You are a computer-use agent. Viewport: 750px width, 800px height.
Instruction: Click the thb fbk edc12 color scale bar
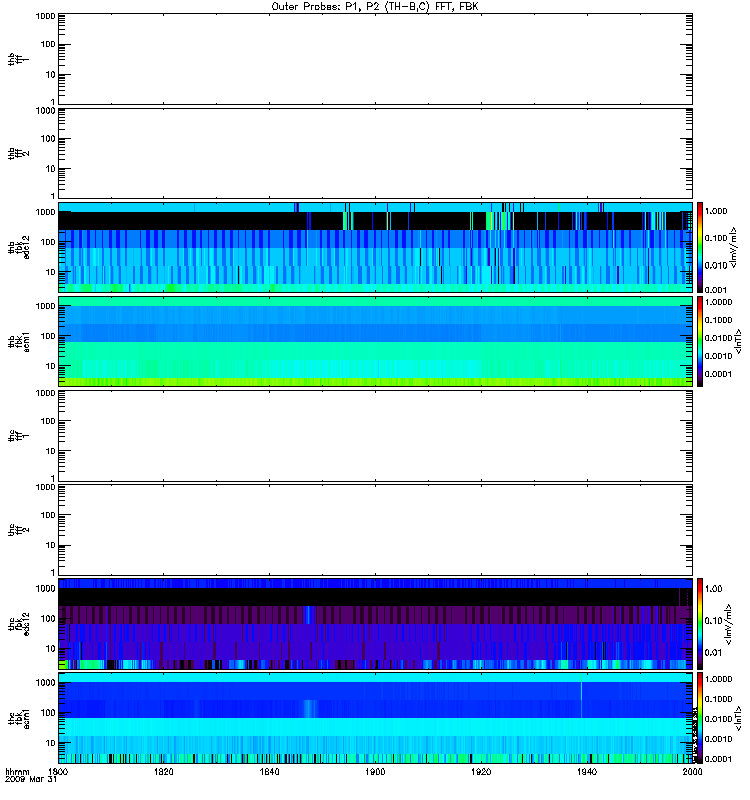point(700,247)
